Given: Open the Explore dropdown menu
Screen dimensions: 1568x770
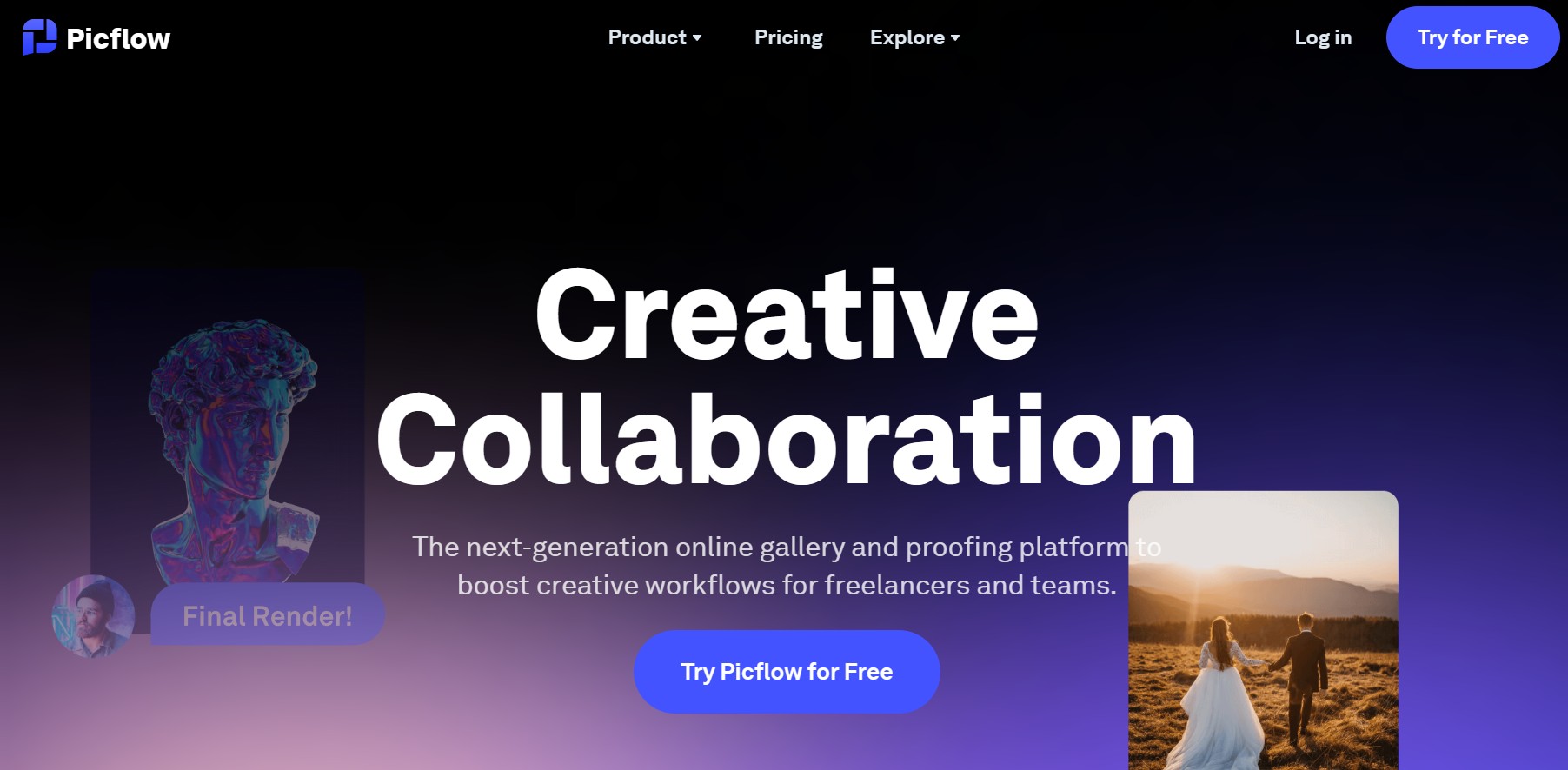Looking at the screenshot, I should [x=914, y=37].
